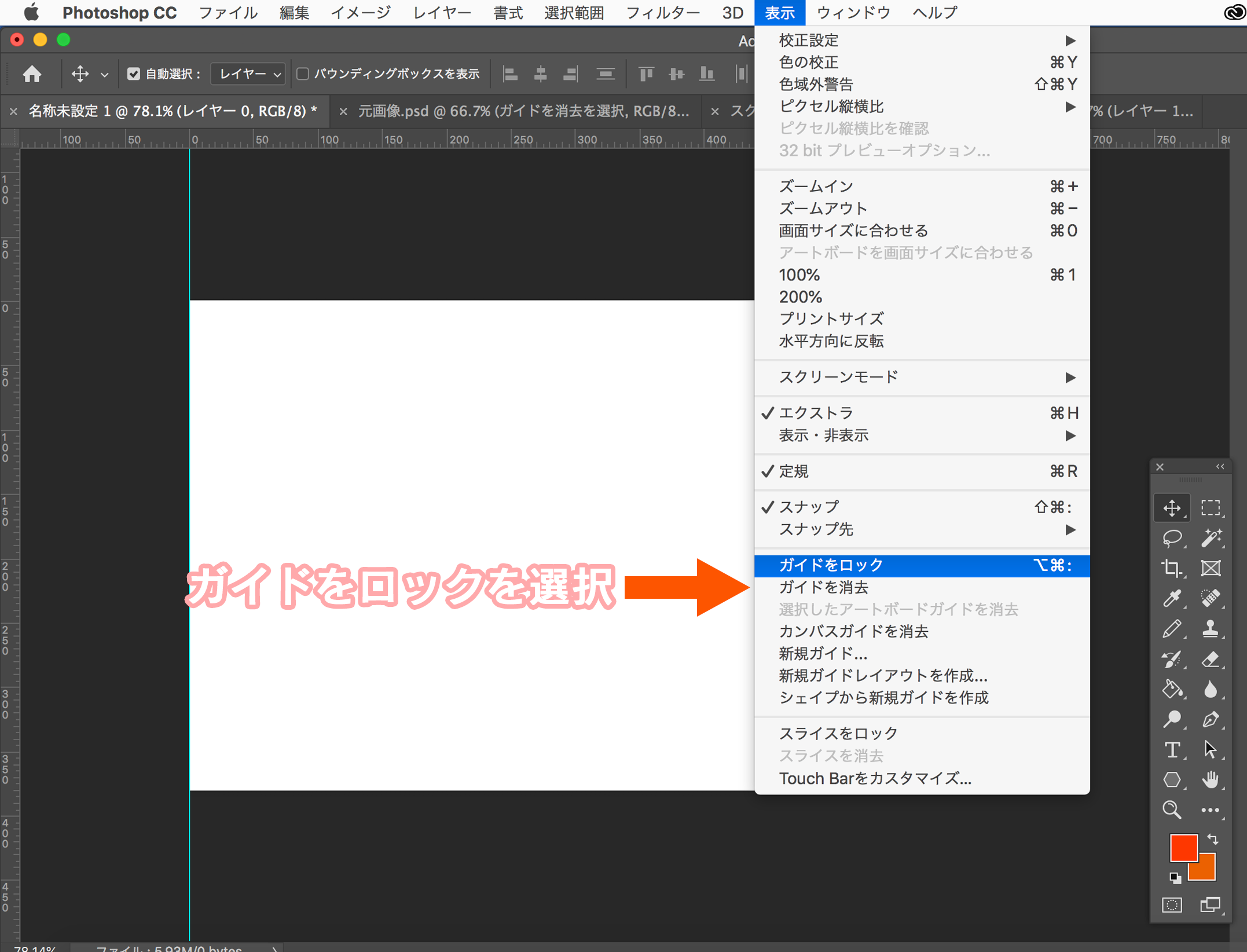Select the Eraser tool
The height and width of the screenshot is (952, 1247).
coord(1210,658)
